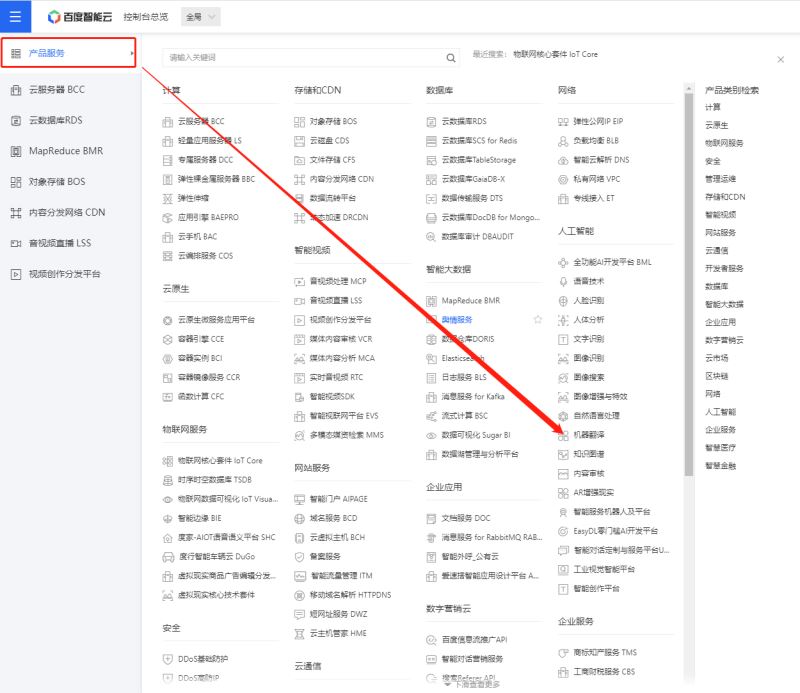
Task: Click the 弹性公网IP EIP icon
Action: 563,122
